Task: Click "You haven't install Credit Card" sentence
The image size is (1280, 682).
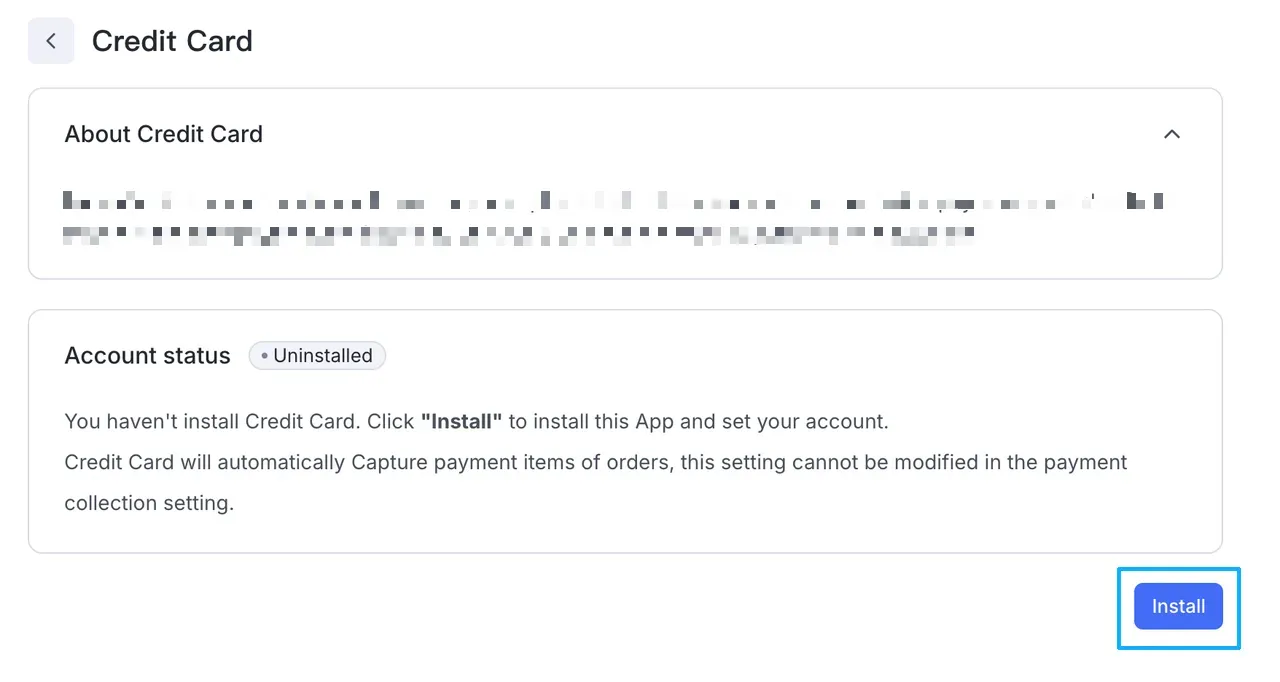Action: tap(210, 421)
